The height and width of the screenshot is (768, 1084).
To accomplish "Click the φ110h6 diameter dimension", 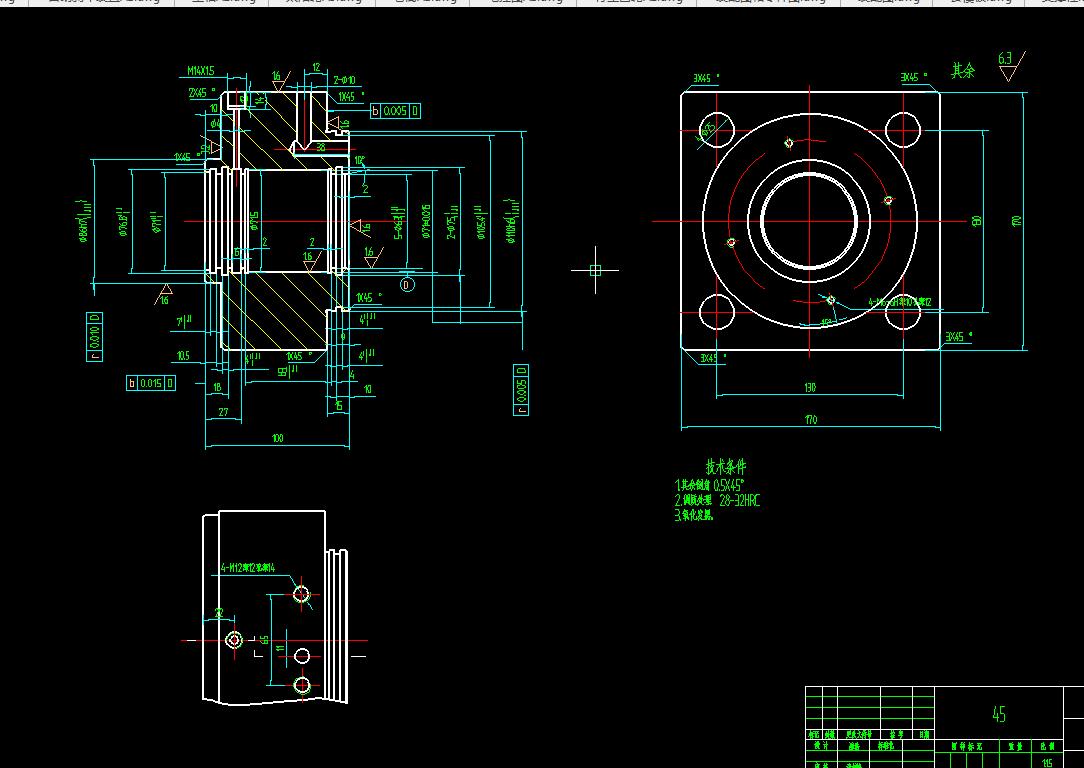I will 512,221.
